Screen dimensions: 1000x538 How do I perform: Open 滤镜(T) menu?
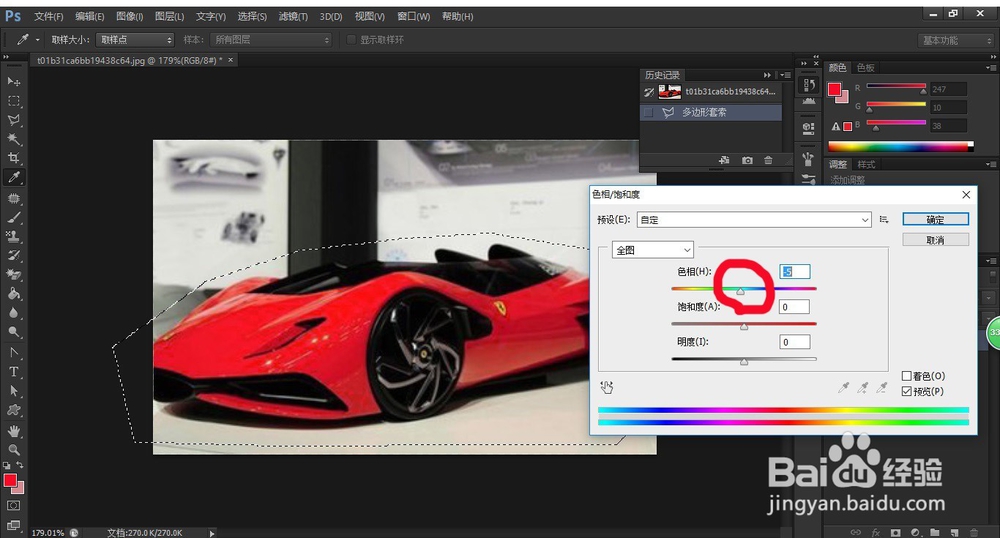coord(293,17)
